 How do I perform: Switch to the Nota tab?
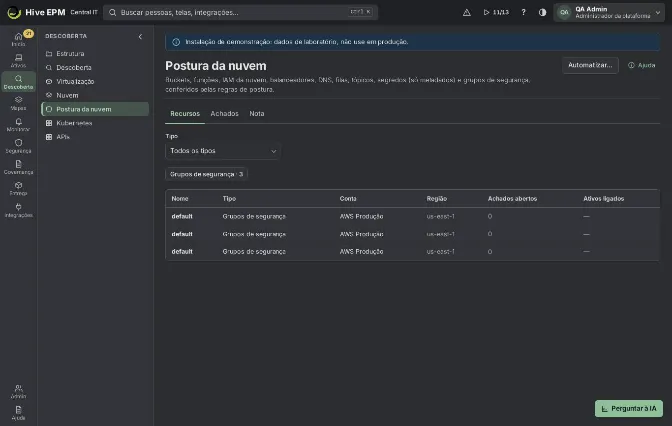pos(257,114)
